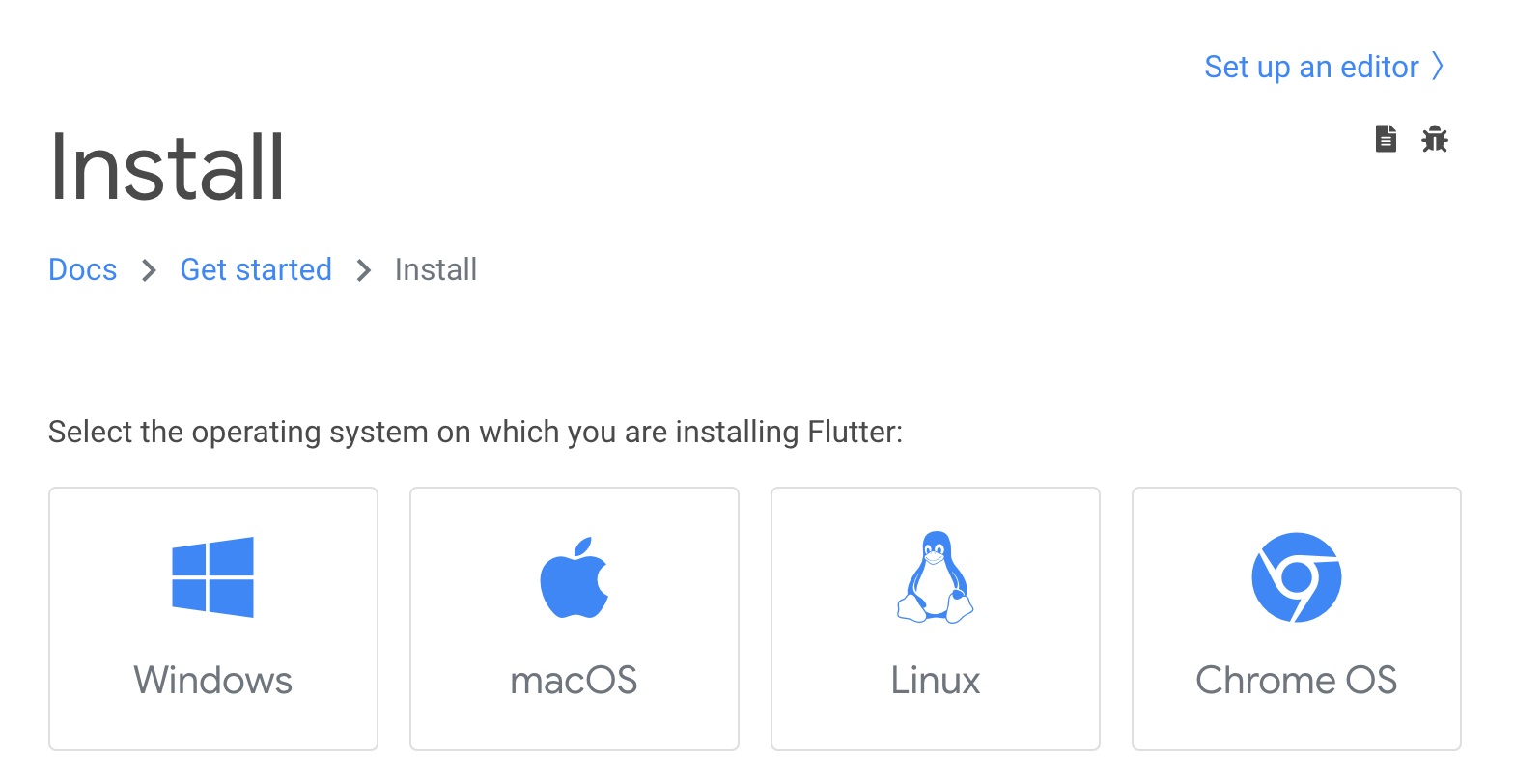This screenshot has height=784, width=1514.
Task: Pick the Linux label text
Action: [x=935, y=681]
